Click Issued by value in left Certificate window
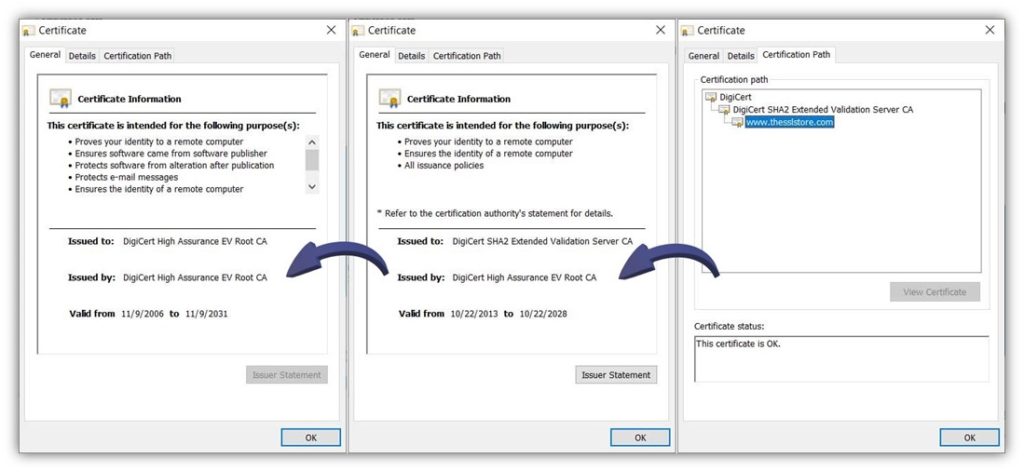This screenshot has height=472, width=1024. 195,277
